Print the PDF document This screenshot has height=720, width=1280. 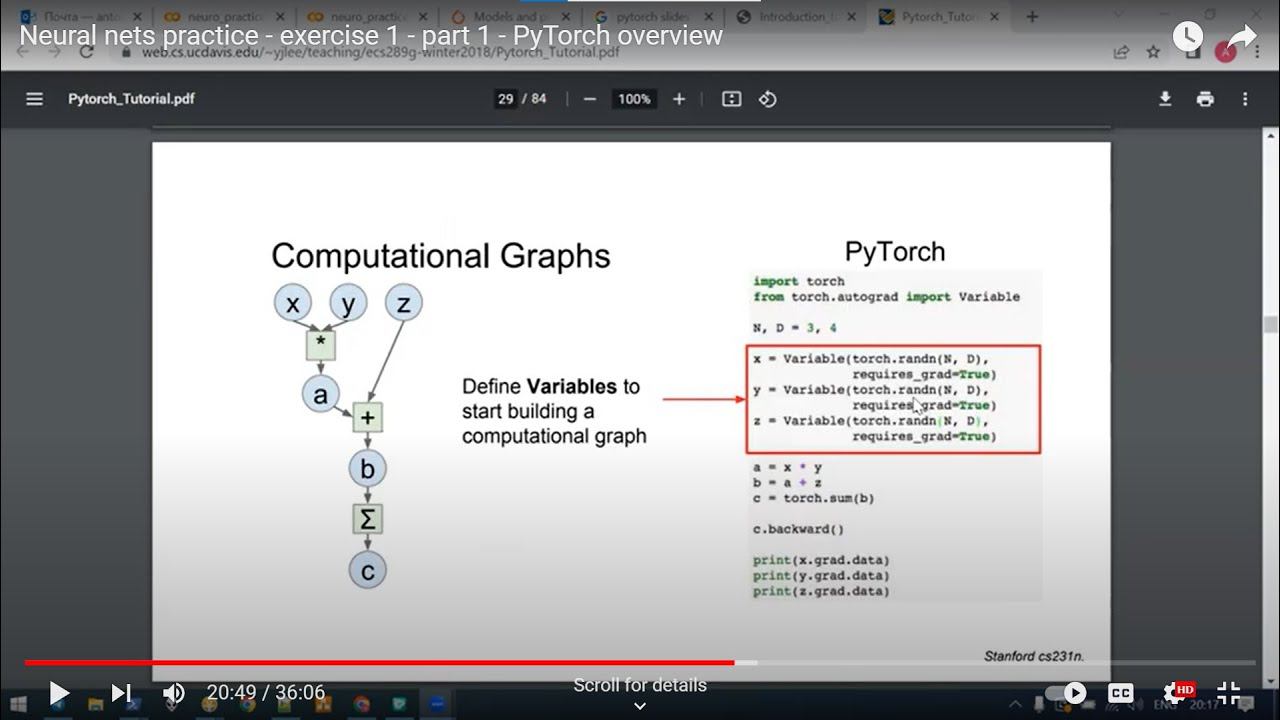click(1205, 99)
